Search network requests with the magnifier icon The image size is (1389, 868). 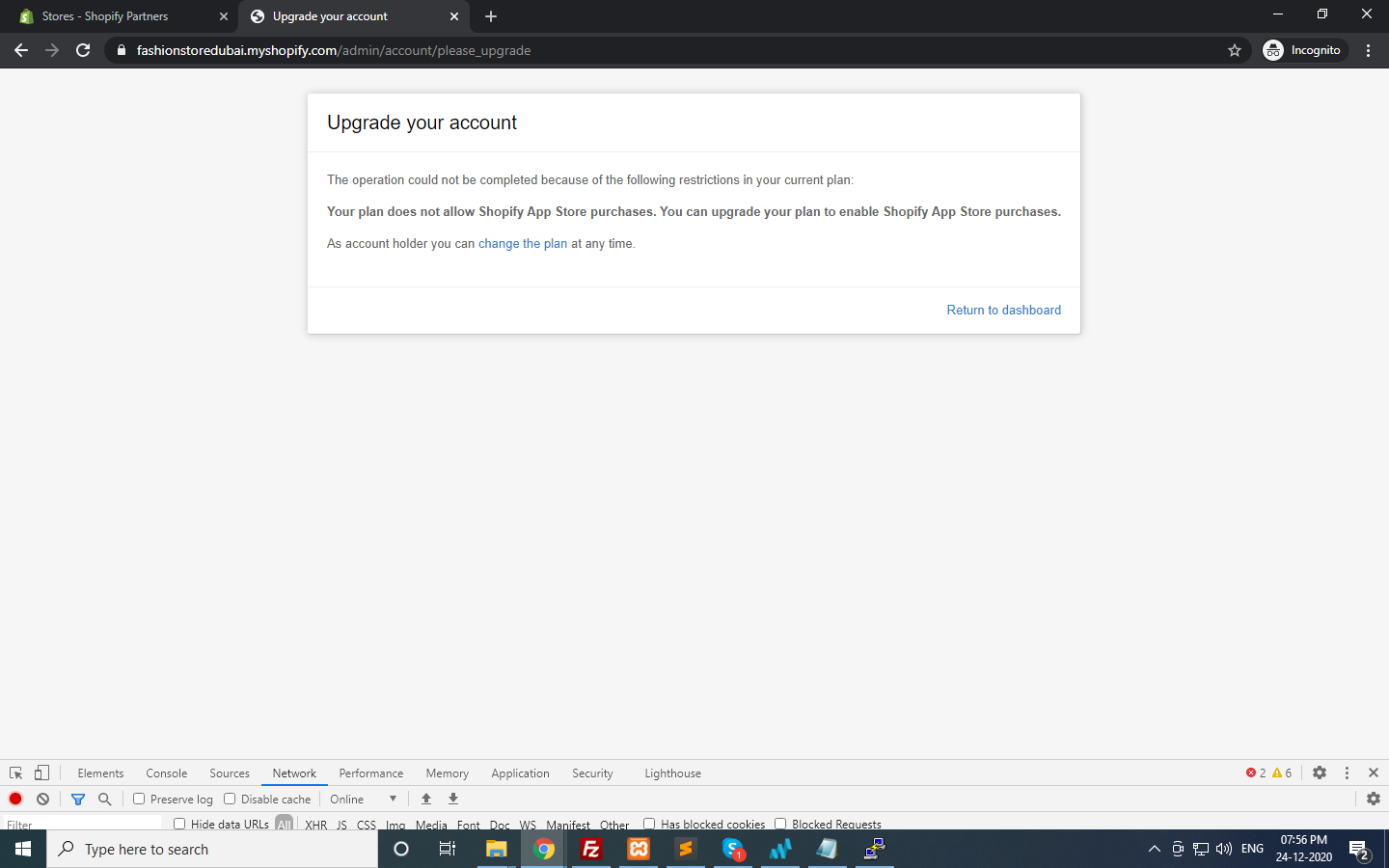104,799
